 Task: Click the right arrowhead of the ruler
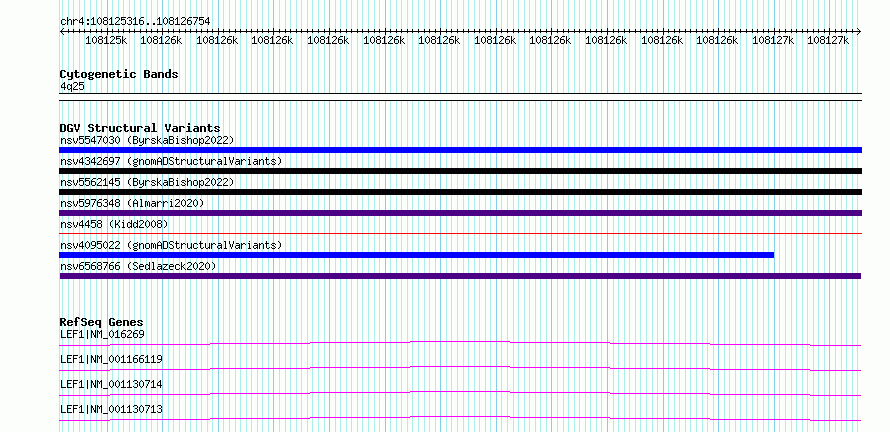859,31
